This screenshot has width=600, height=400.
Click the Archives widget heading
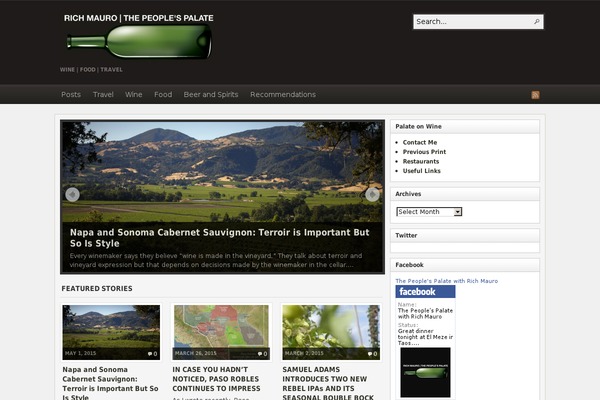[408, 194]
